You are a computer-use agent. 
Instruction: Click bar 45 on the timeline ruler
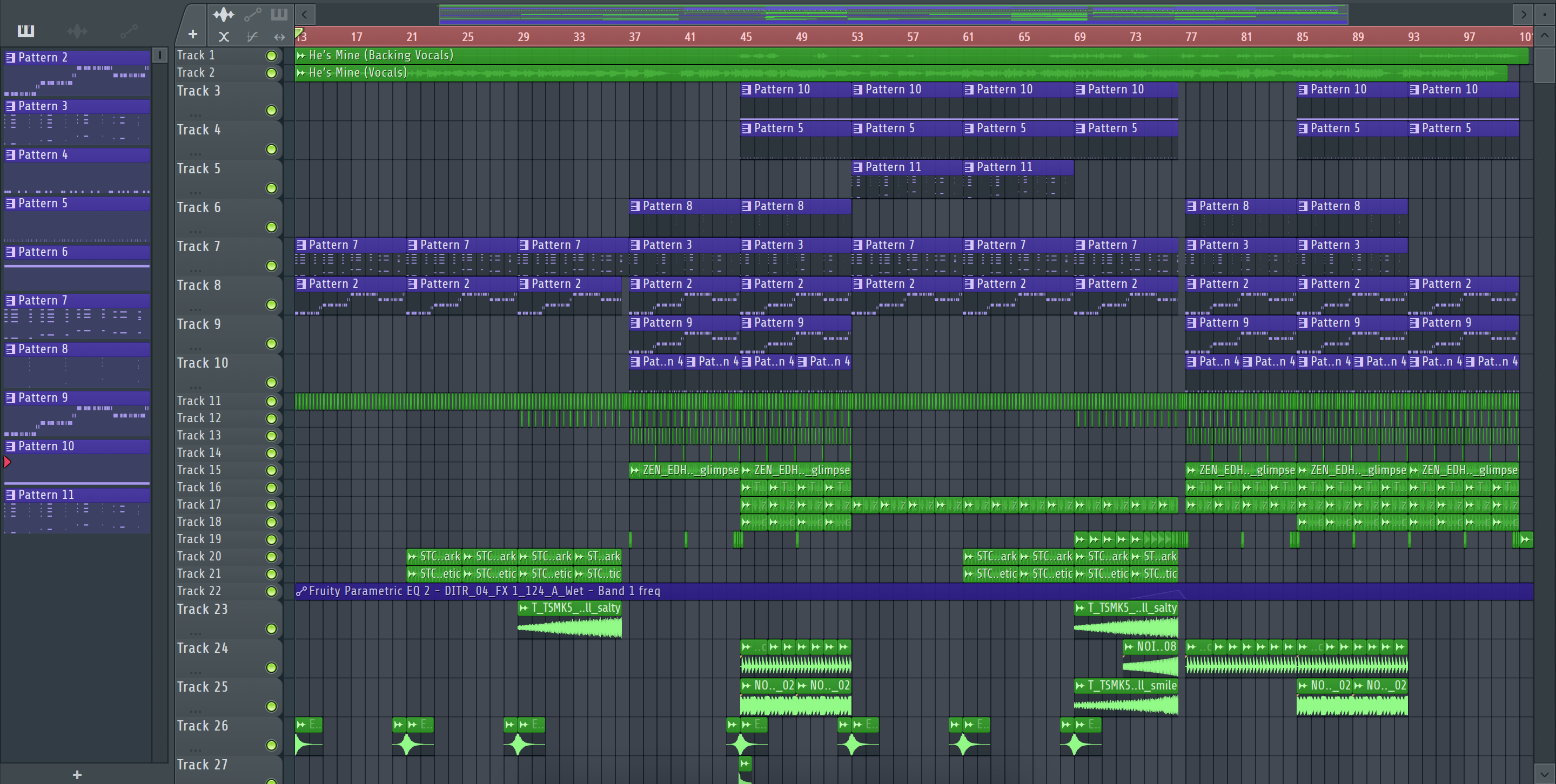[x=746, y=37]
